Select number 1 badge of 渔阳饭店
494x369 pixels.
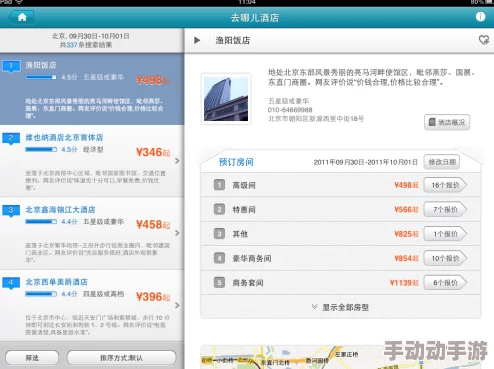11,66
